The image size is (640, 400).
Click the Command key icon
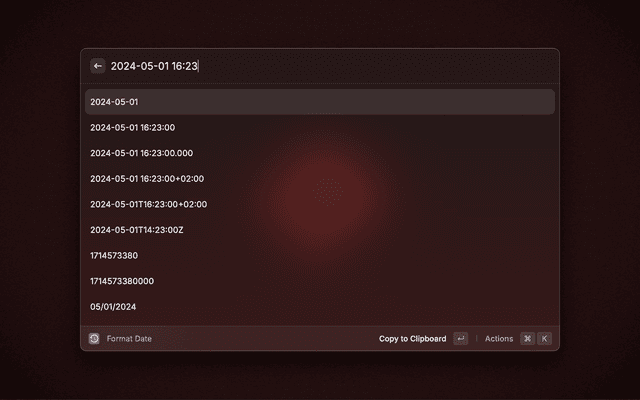pos(527,338)
